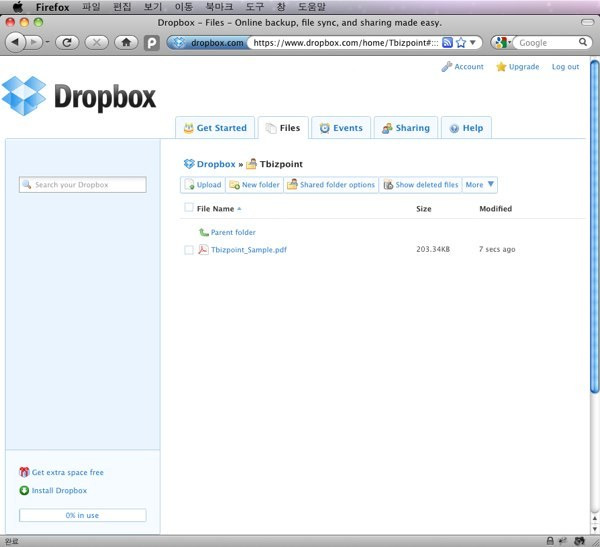
Task: Open the 보기 menu
Action: tap(153, 7)
